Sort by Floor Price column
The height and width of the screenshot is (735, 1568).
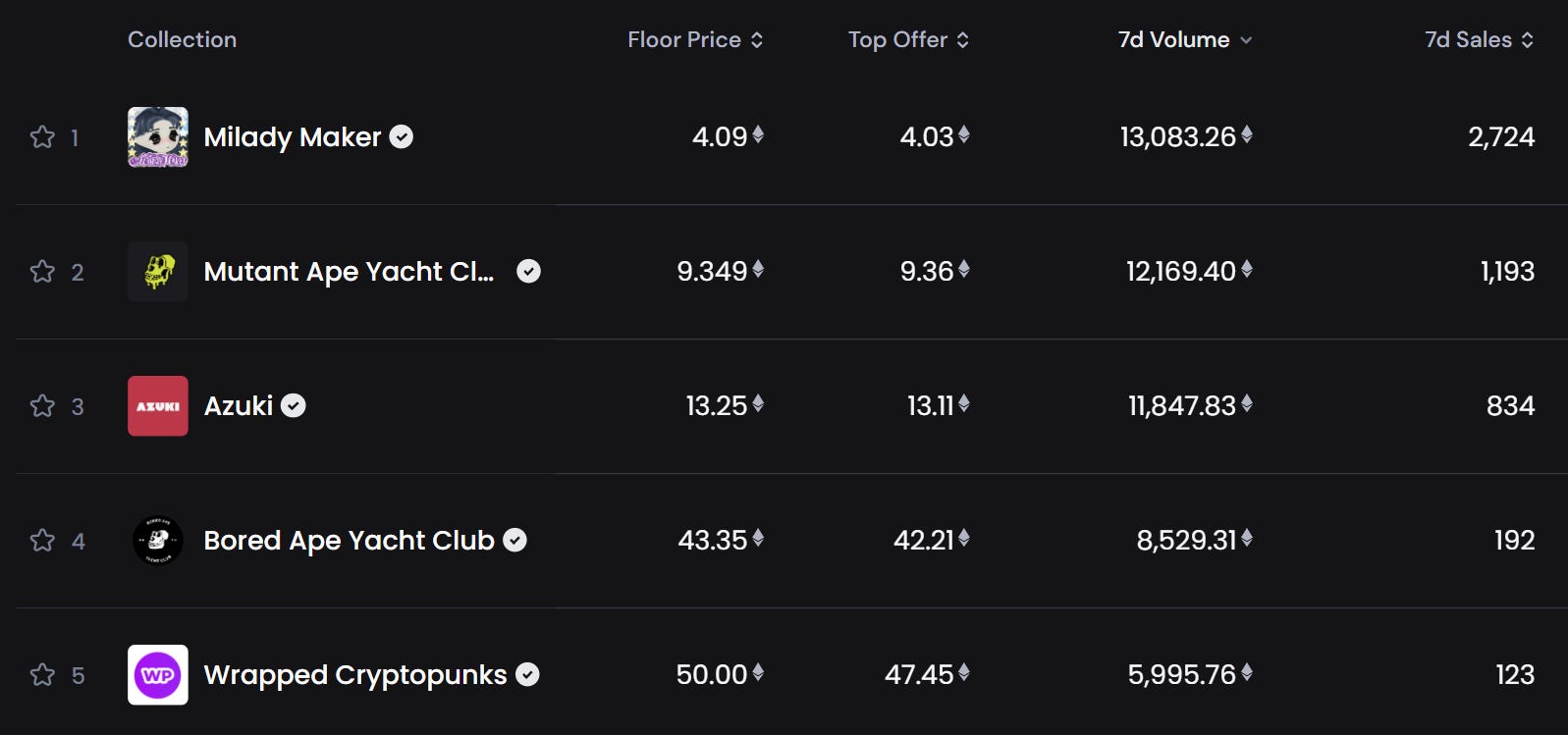click(695, 40)
